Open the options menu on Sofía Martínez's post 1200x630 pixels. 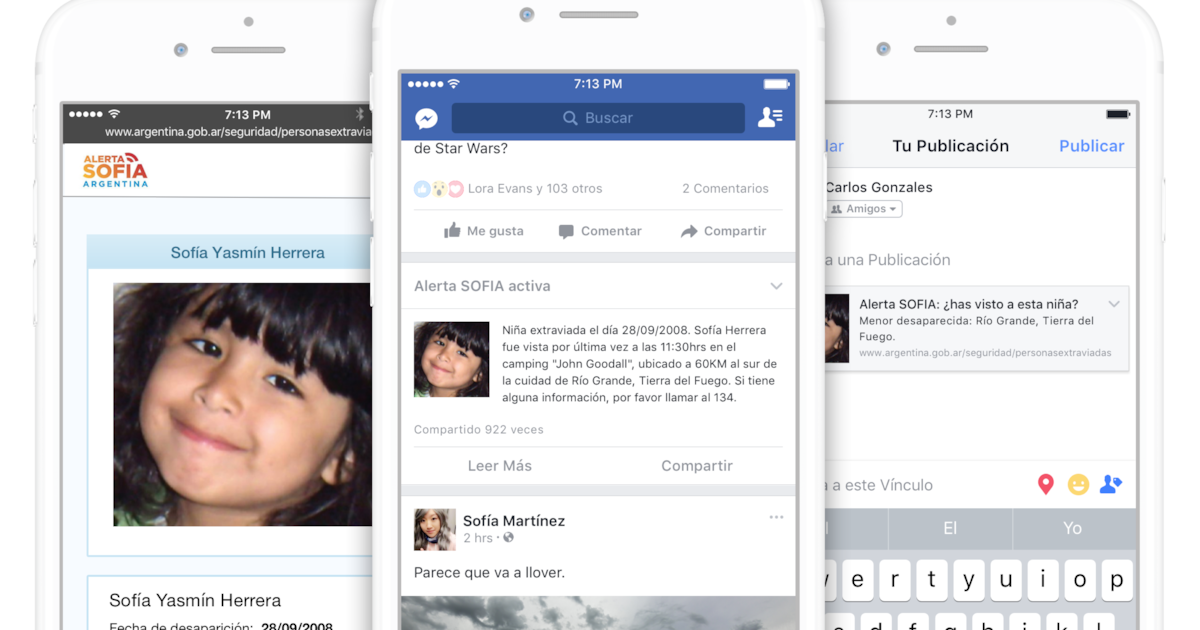click(776, 517)
